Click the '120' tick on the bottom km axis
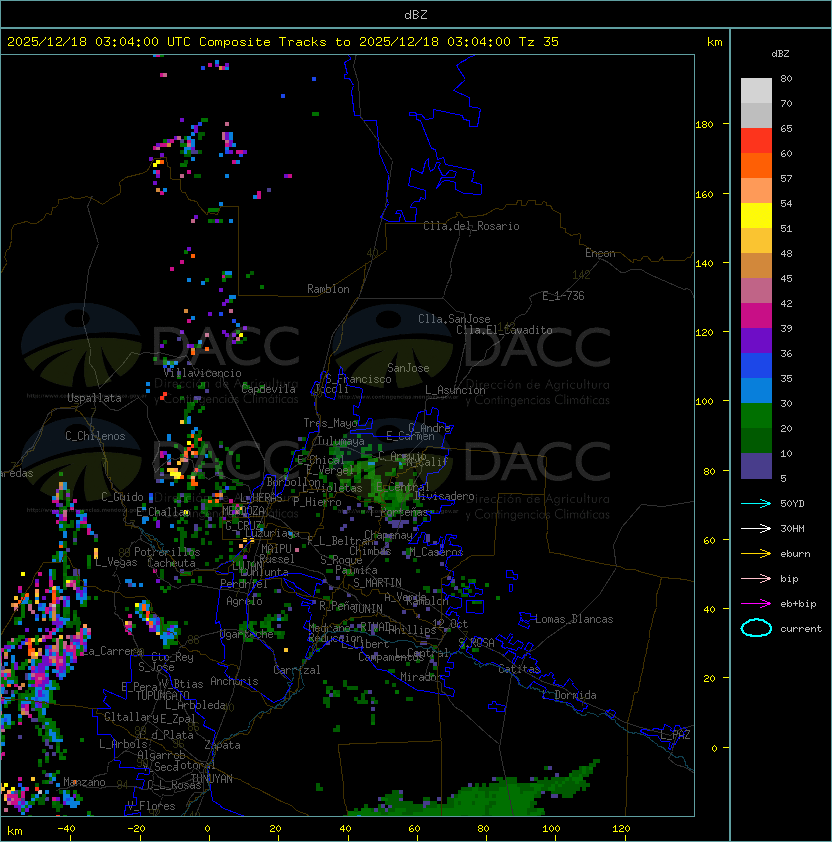The width and height of the screenshot is (832, 842). (x=621, y=829)
